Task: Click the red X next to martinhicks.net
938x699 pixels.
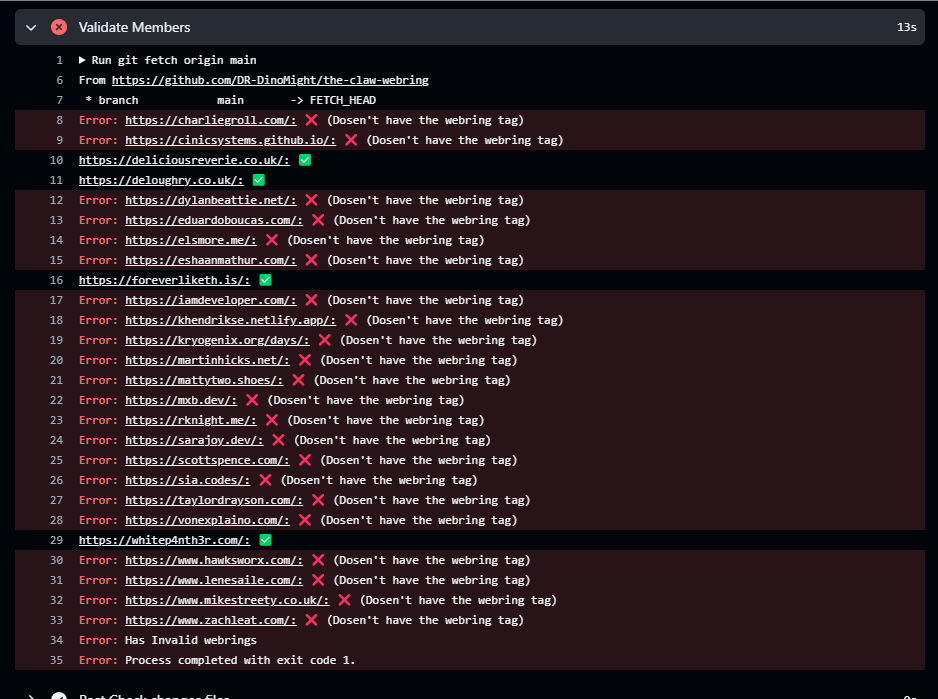Action: pos(305,360)
